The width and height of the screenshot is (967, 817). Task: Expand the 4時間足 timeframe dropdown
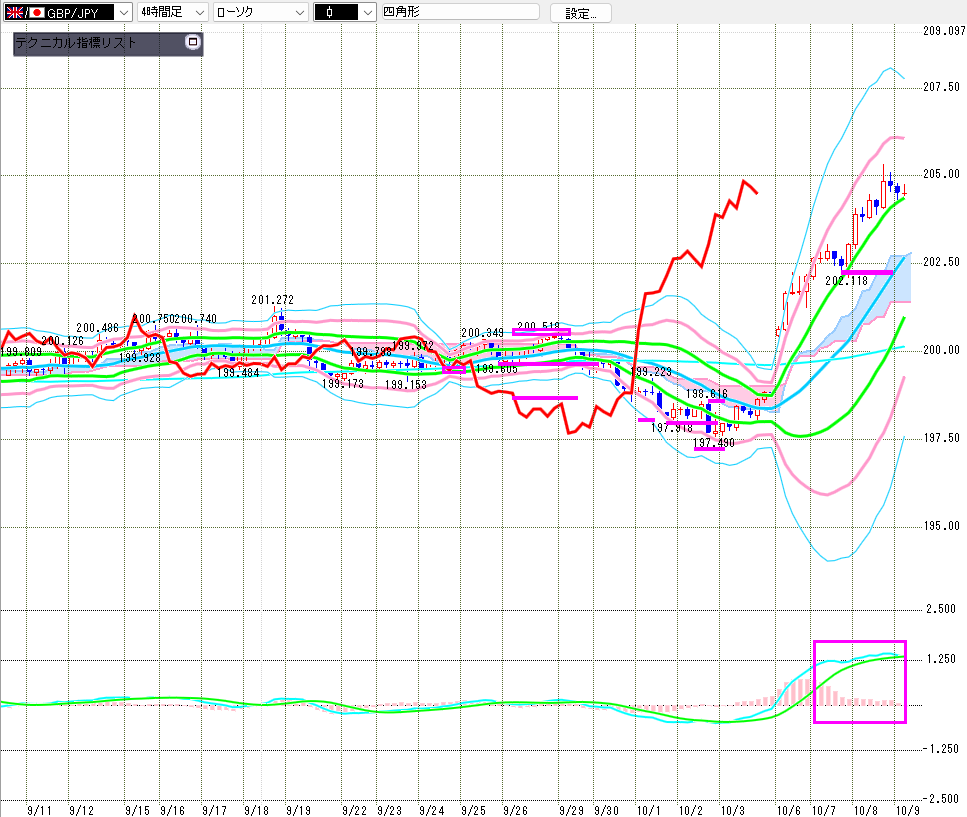(x=198, y=12)
